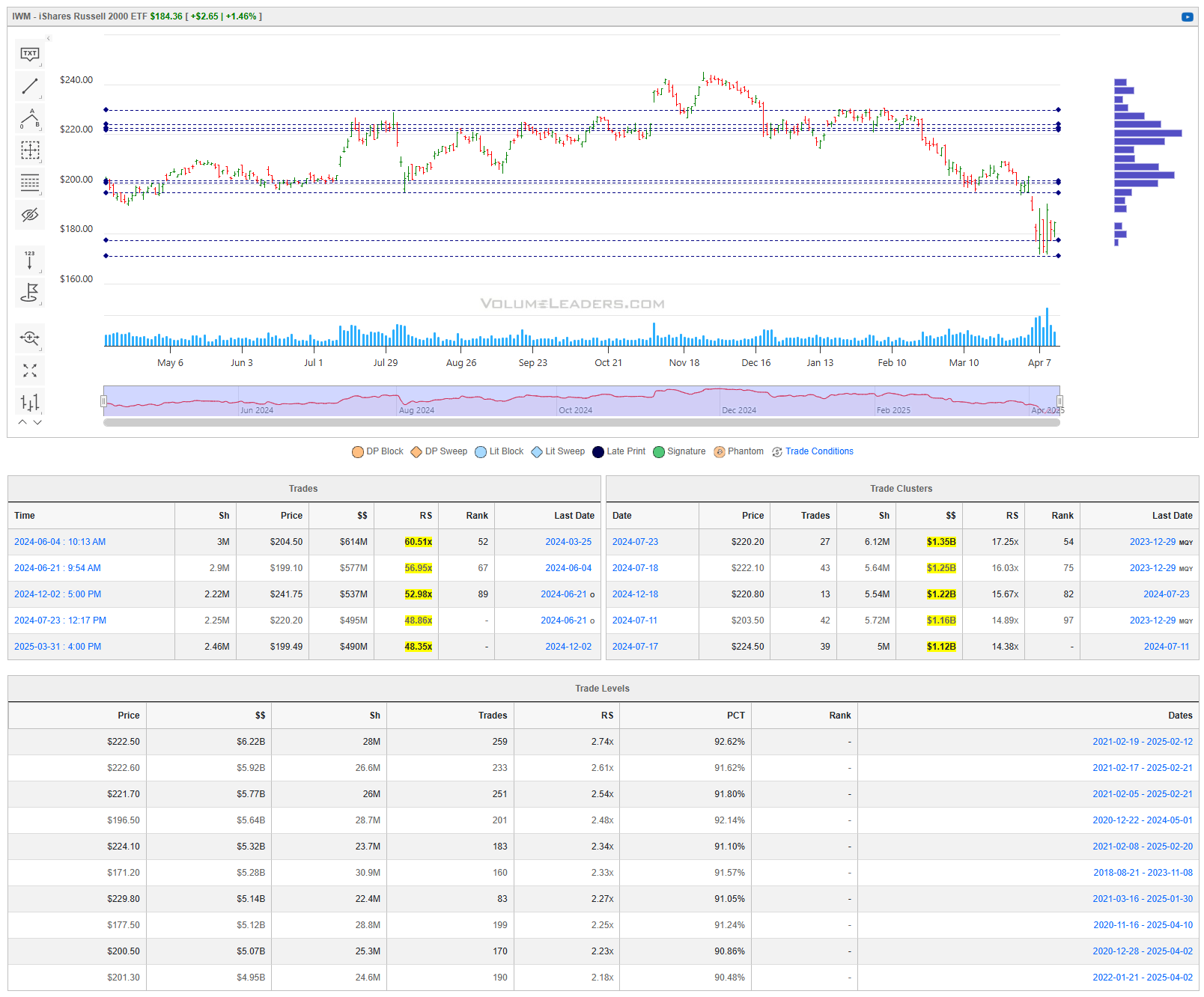
Task: Open cluster dated 2024-07-18
Action: click(635, 568)
